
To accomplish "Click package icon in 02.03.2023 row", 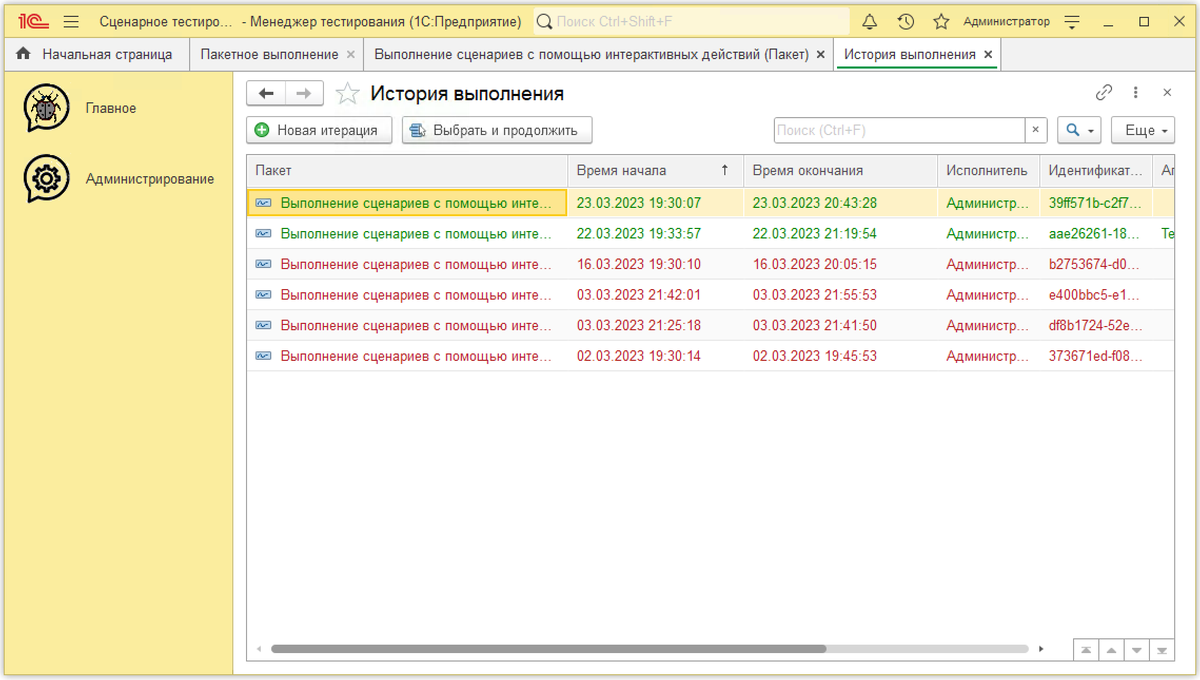I will click(263, 356).
